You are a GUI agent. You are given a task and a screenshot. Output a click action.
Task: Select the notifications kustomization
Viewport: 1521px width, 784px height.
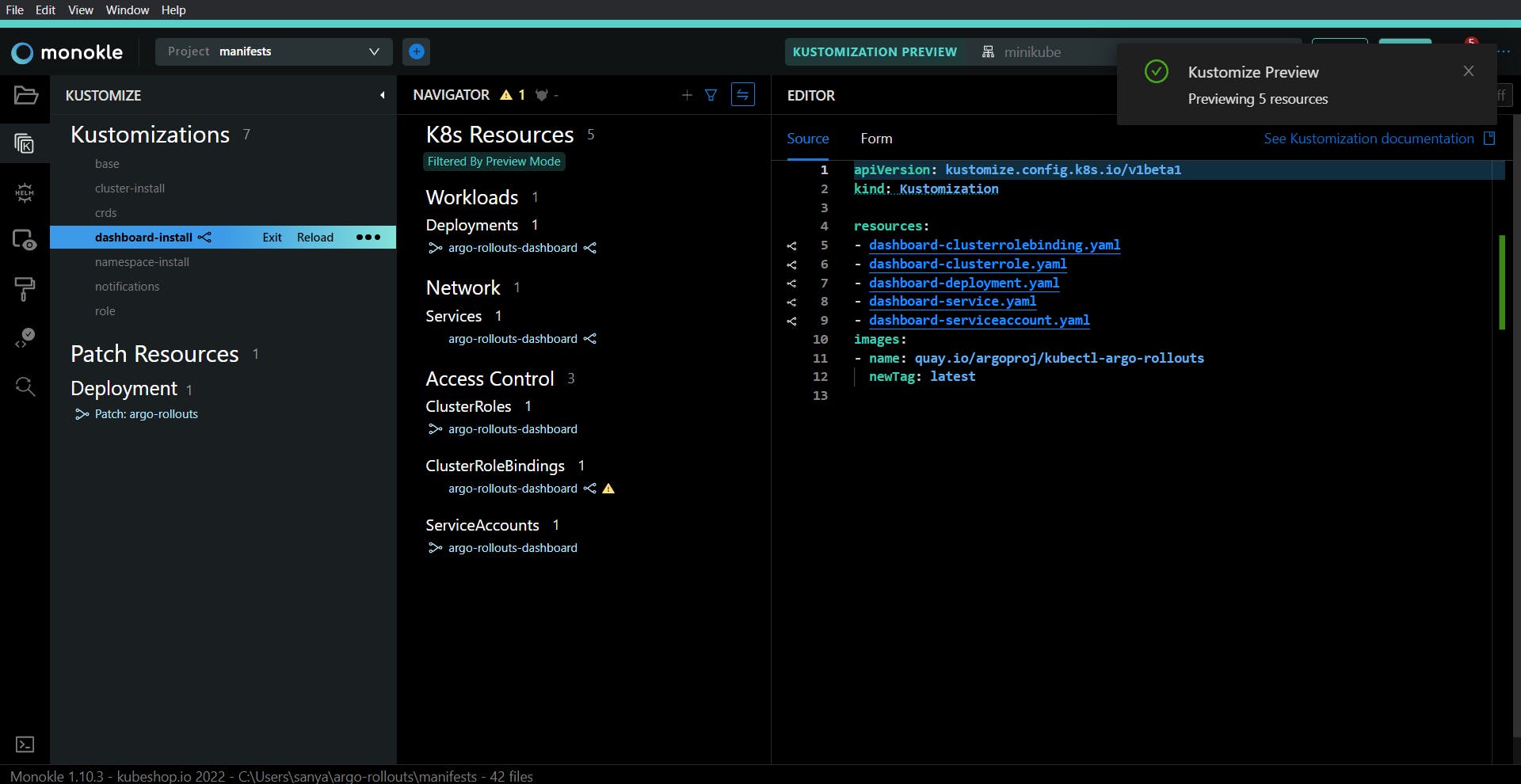click(127, 287)
